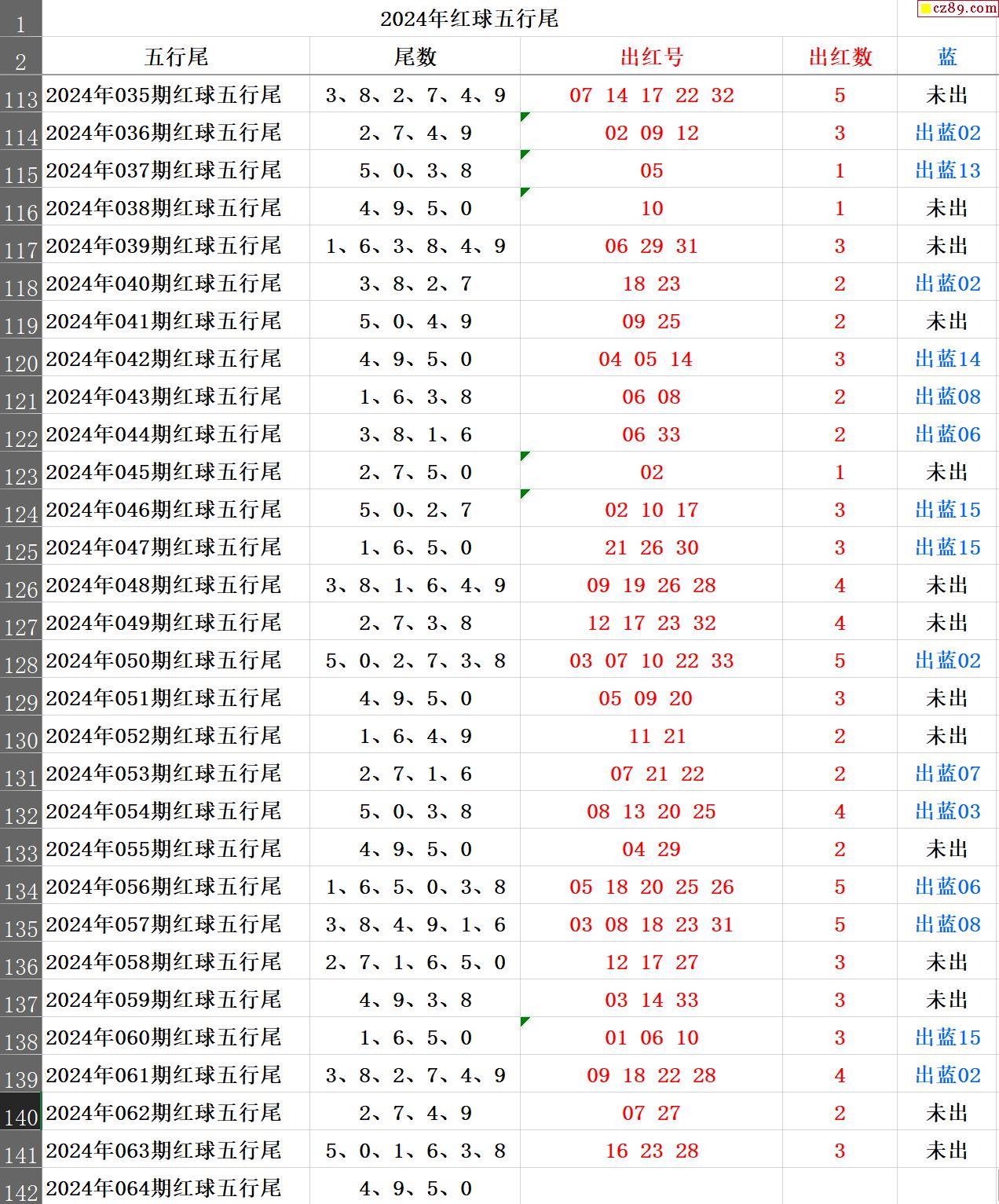Select cell 2024年049期红球五行尾
Screen dimensions: 999x1204
pos(176,623)
